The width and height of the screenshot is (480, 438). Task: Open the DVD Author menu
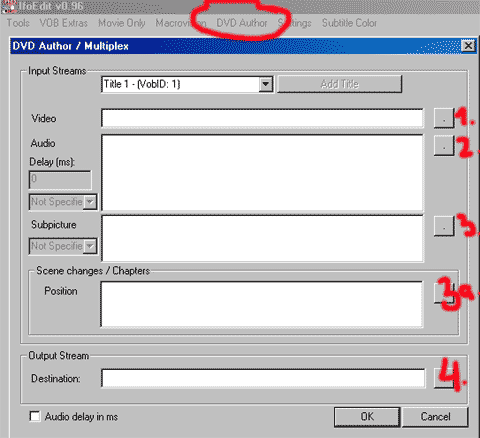point(242,23)
